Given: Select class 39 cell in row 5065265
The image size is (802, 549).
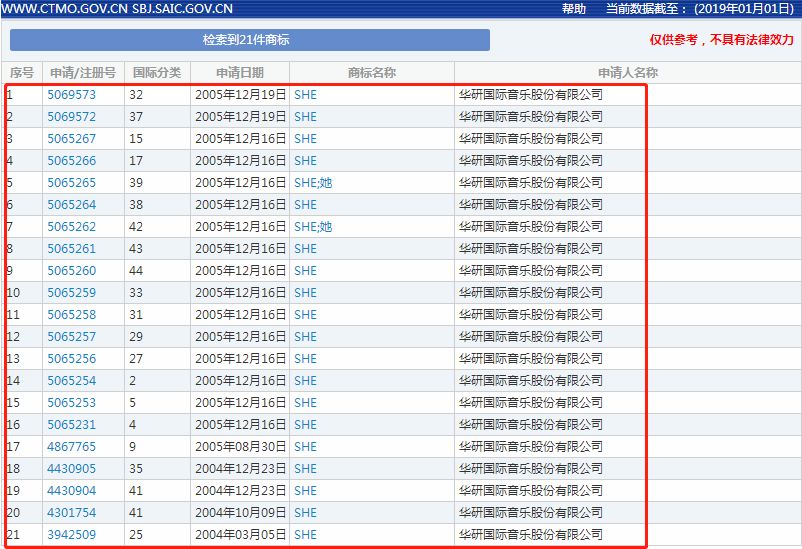Looking at the screenshot, I should (x=136, y=183).
